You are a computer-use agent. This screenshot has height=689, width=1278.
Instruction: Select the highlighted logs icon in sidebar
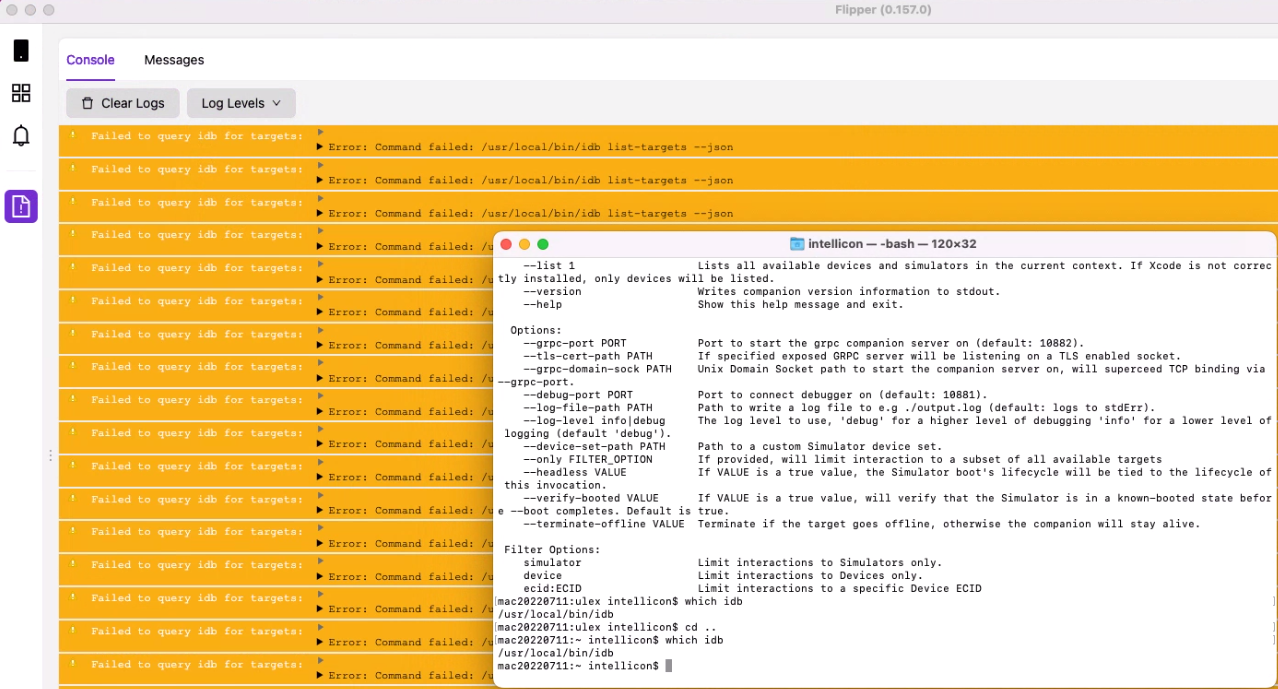coord(21,206)
